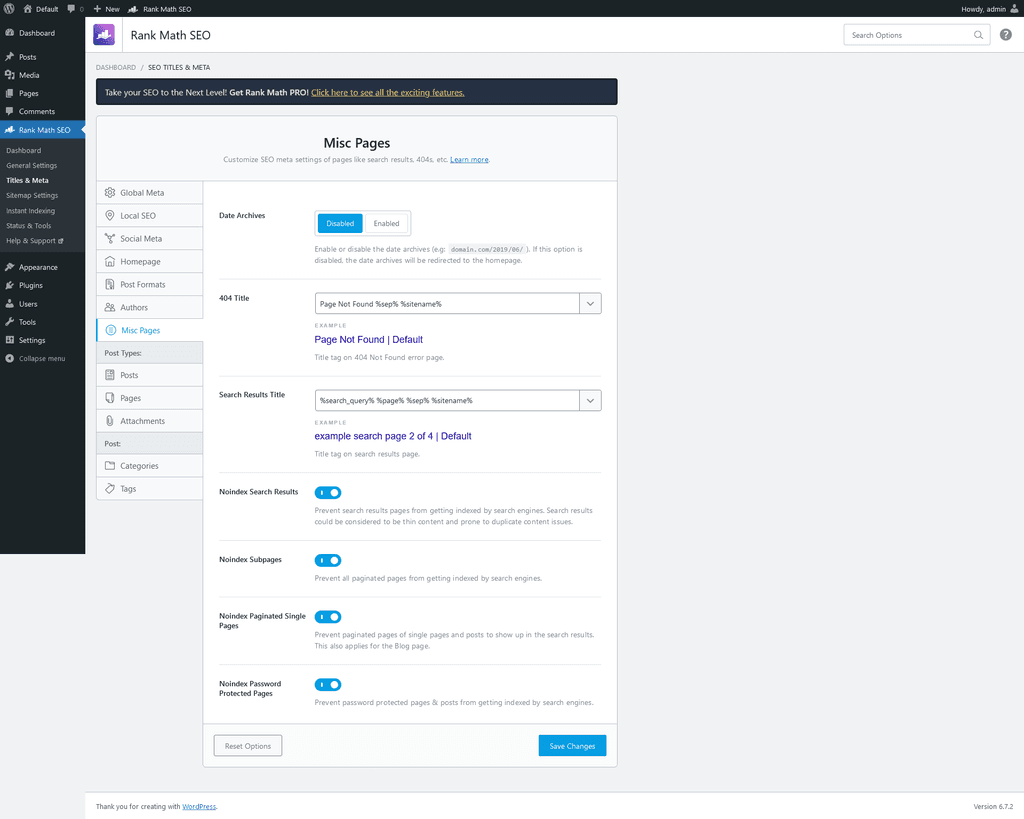Open the comments bubble in admin bar
The image size is (1024, 819).
click(75, 9)
